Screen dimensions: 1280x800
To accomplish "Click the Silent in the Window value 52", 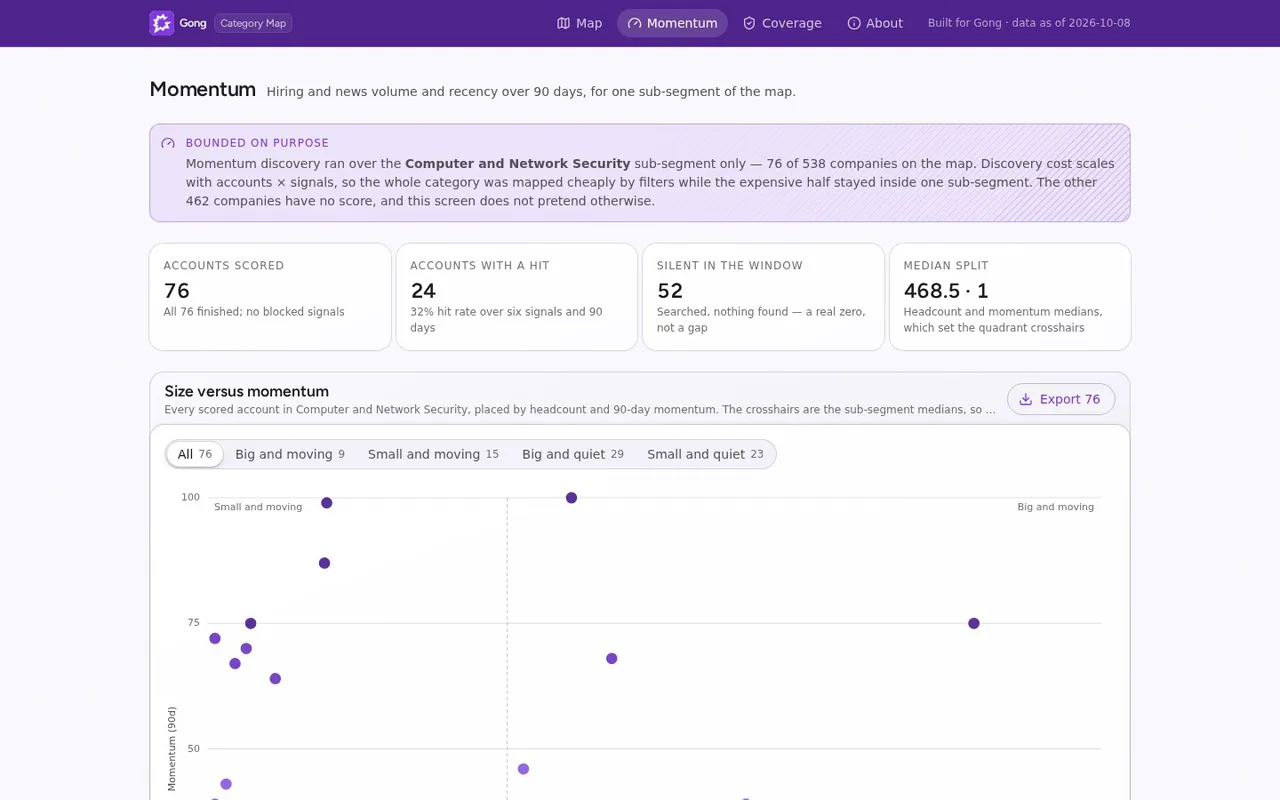I will (x=670, y=291).
